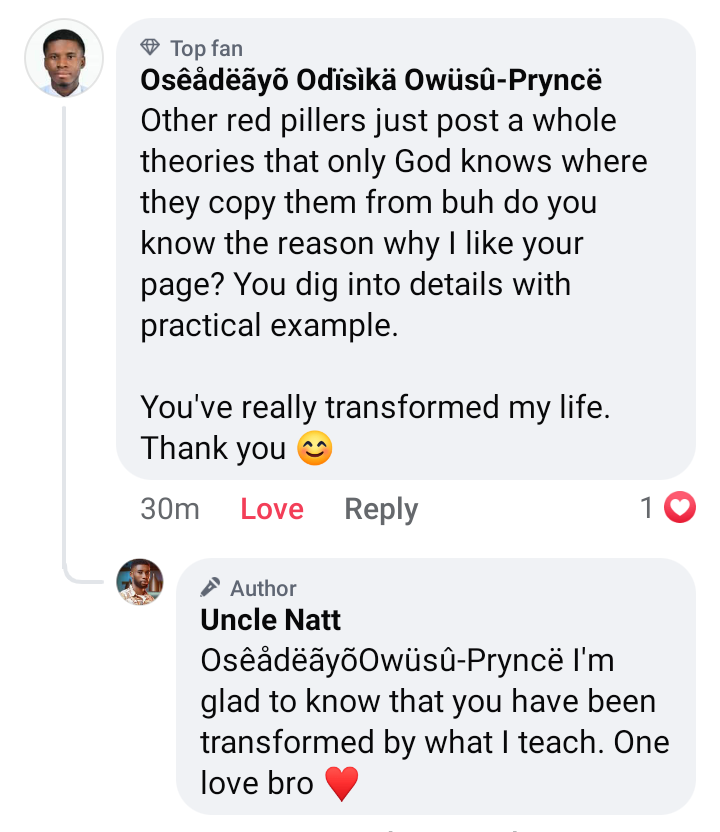Reply to the Top fan's comment
This screenshot has width=720, height=832.
click(x=381, y=509)
